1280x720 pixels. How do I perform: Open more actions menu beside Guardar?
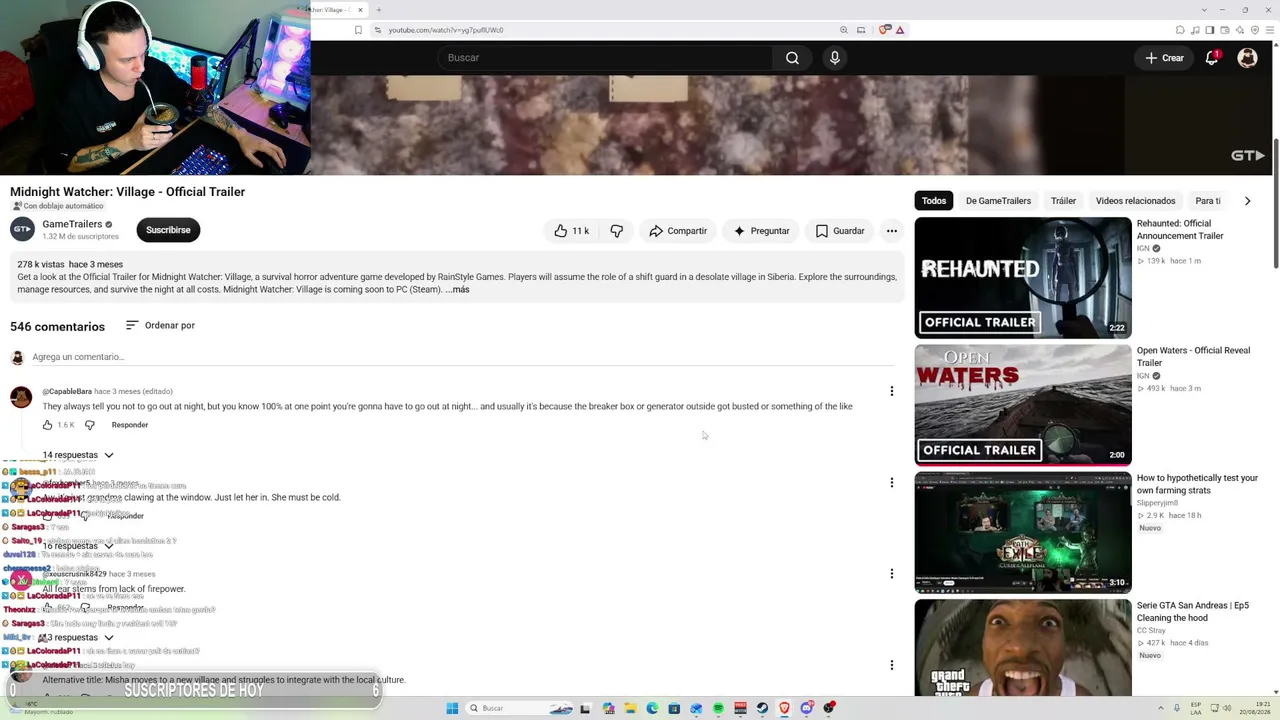pos(892,231)
